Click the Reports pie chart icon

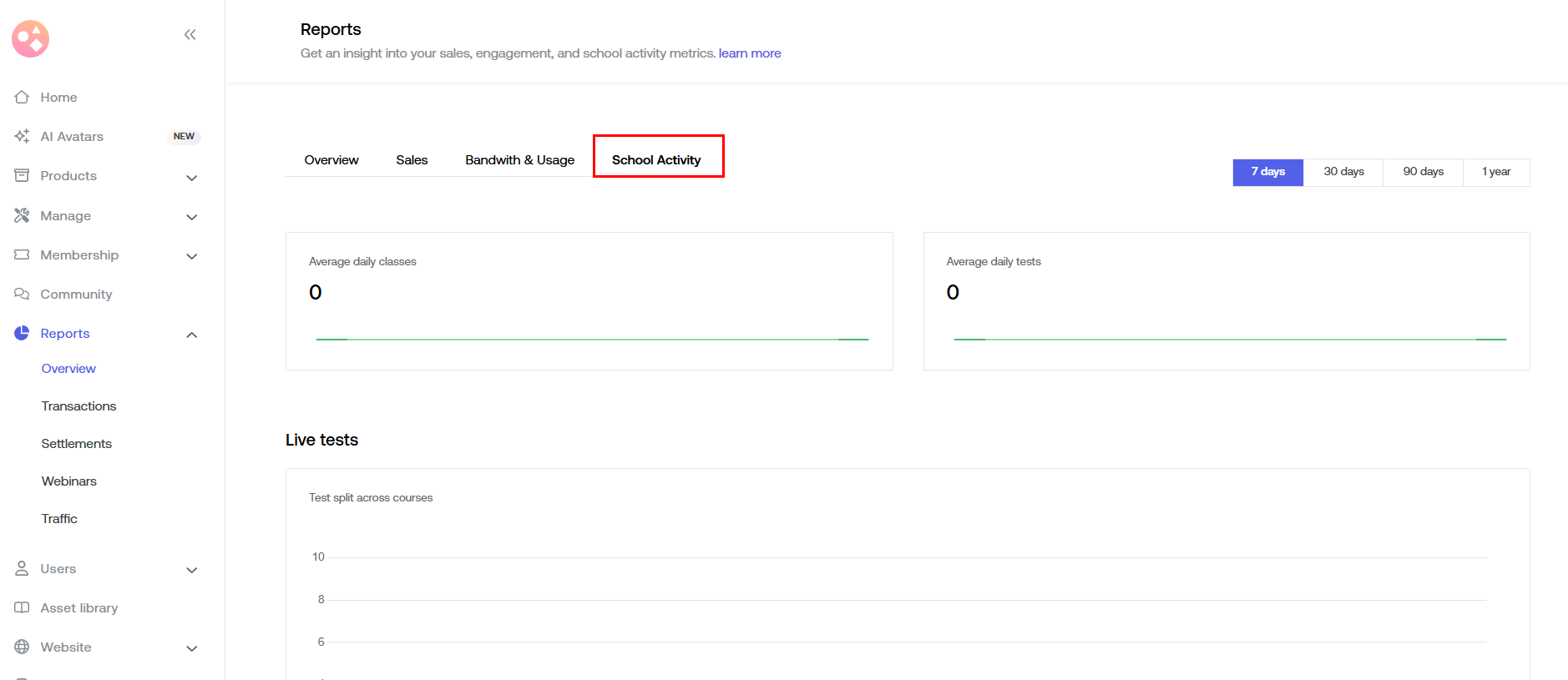[x=22, y=333]
